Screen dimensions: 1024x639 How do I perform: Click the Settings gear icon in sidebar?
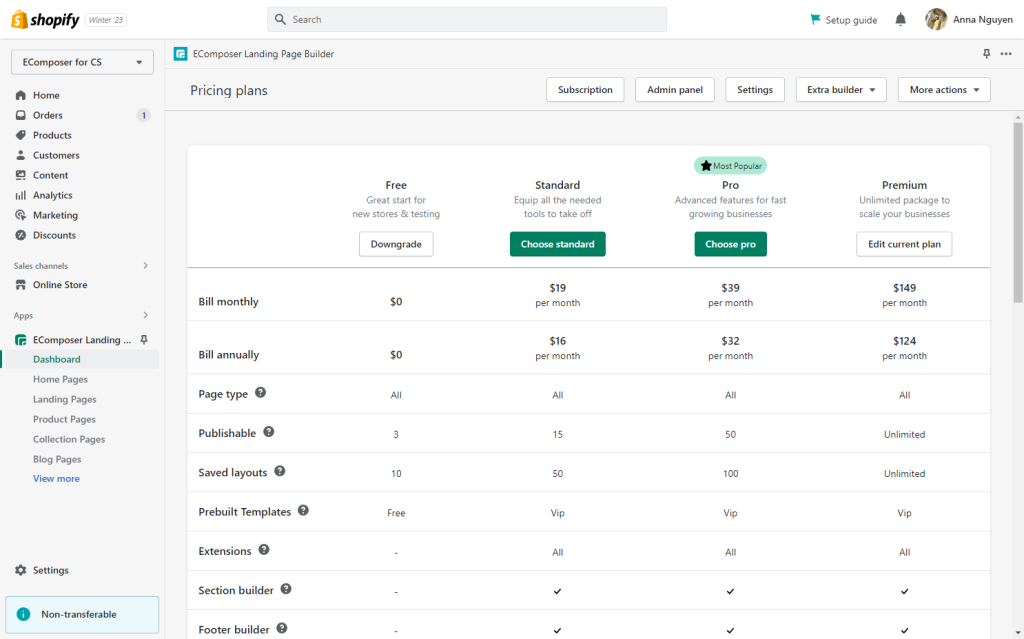[21, 570]
